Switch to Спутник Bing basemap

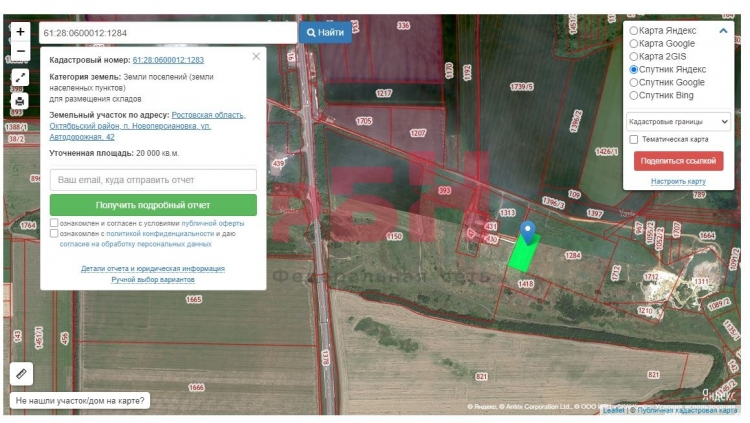click(634, 95)
